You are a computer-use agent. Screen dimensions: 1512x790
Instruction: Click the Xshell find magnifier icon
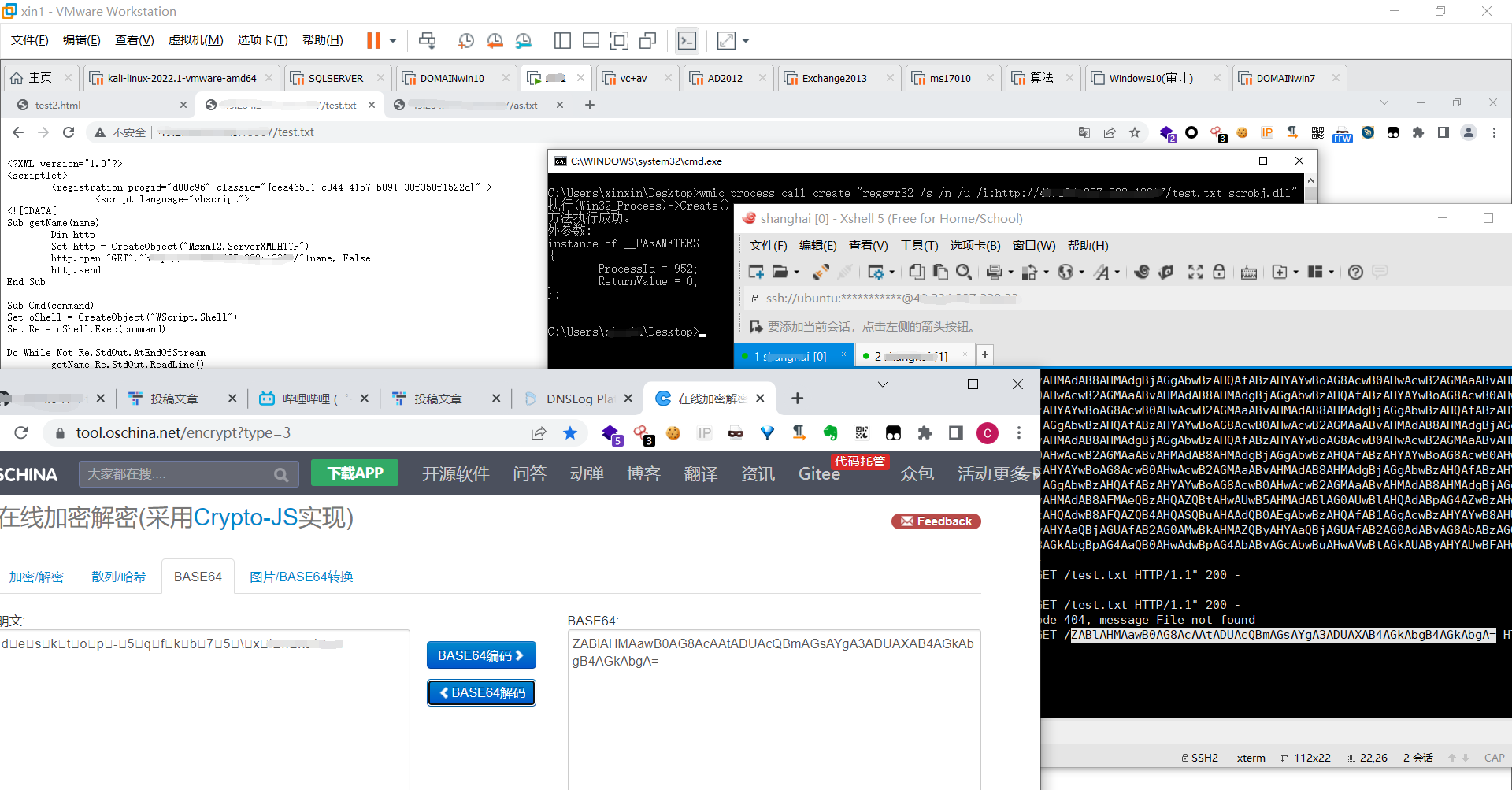(964, 272)
